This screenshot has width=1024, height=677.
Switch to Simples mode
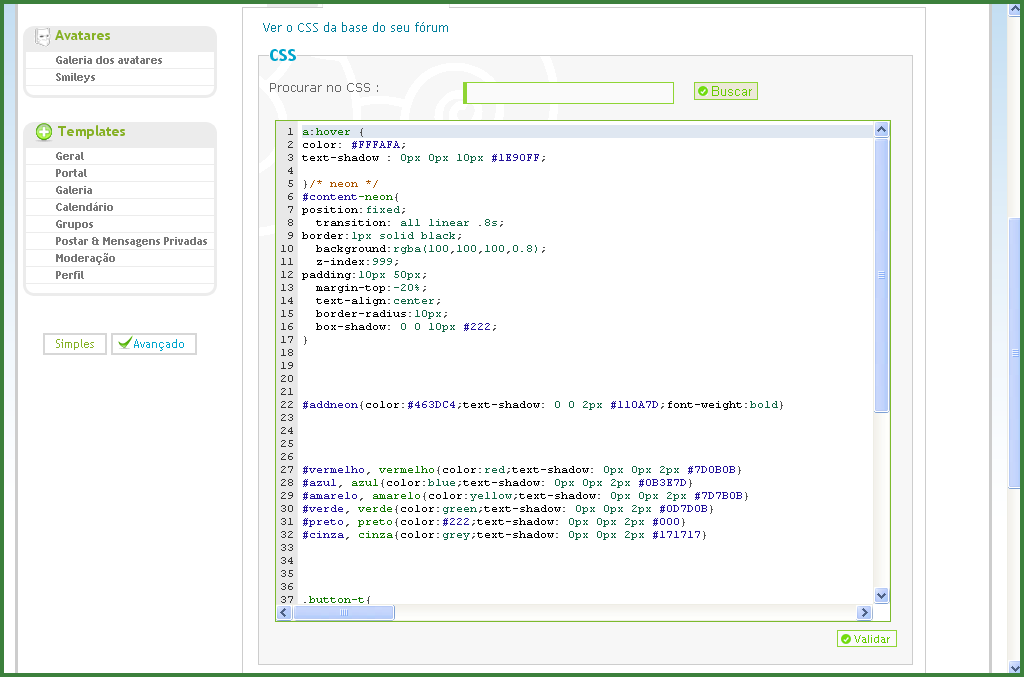74,344
